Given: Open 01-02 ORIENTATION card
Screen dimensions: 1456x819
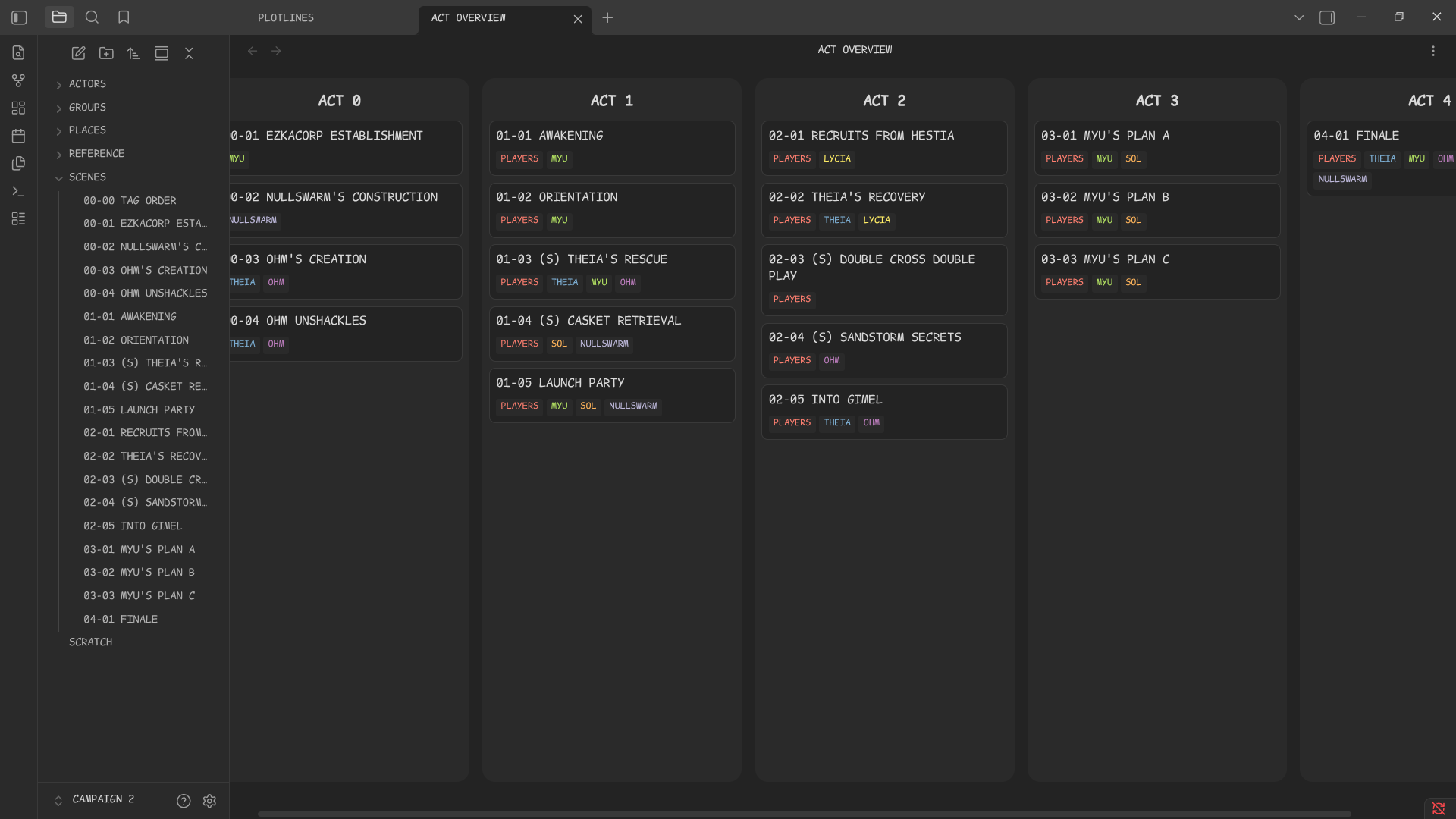Looking at the screenshot, I should pyautogui.click(x=611, y=210).
